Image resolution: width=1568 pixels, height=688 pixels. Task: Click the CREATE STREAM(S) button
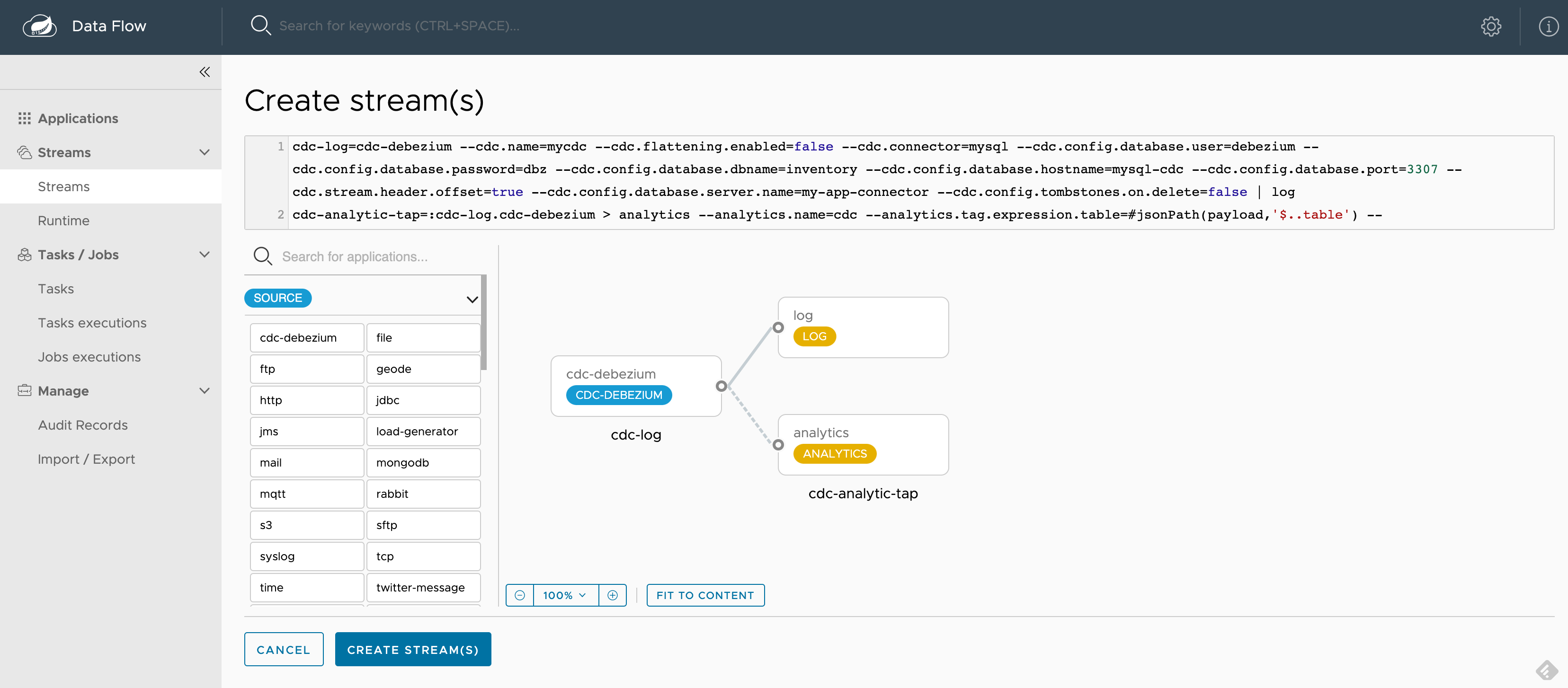coord(413,649)
